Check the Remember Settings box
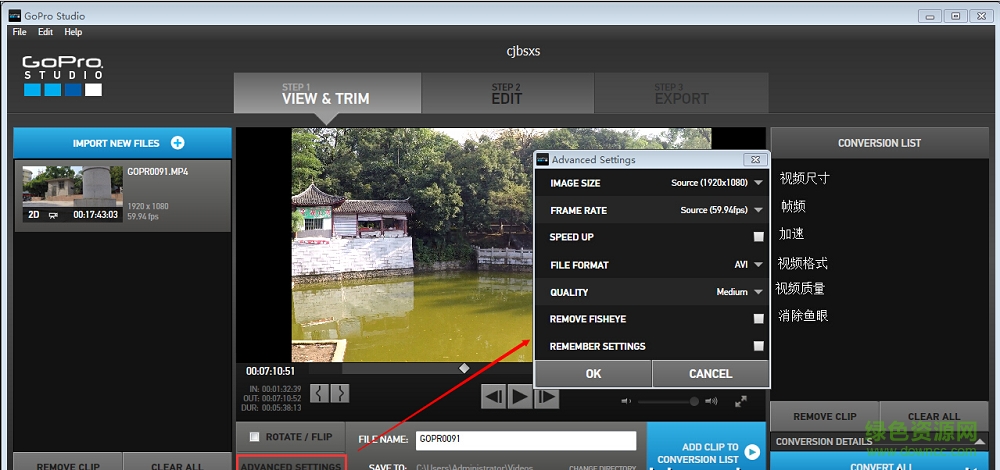The height and width of the screenshot is (470, 1000). [x=758, y=346]
